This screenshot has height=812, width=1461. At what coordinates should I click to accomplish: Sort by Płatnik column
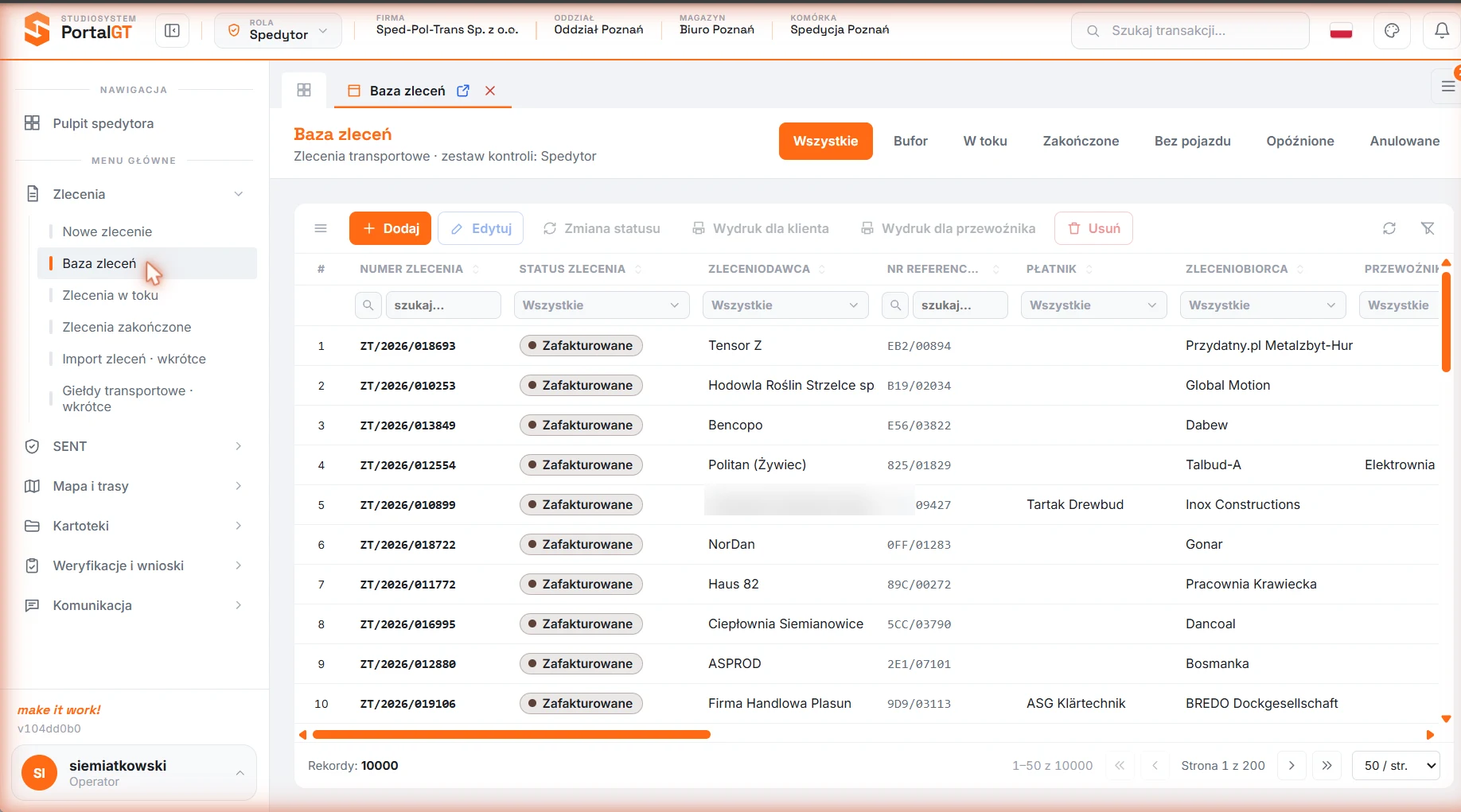point(1089,270)
